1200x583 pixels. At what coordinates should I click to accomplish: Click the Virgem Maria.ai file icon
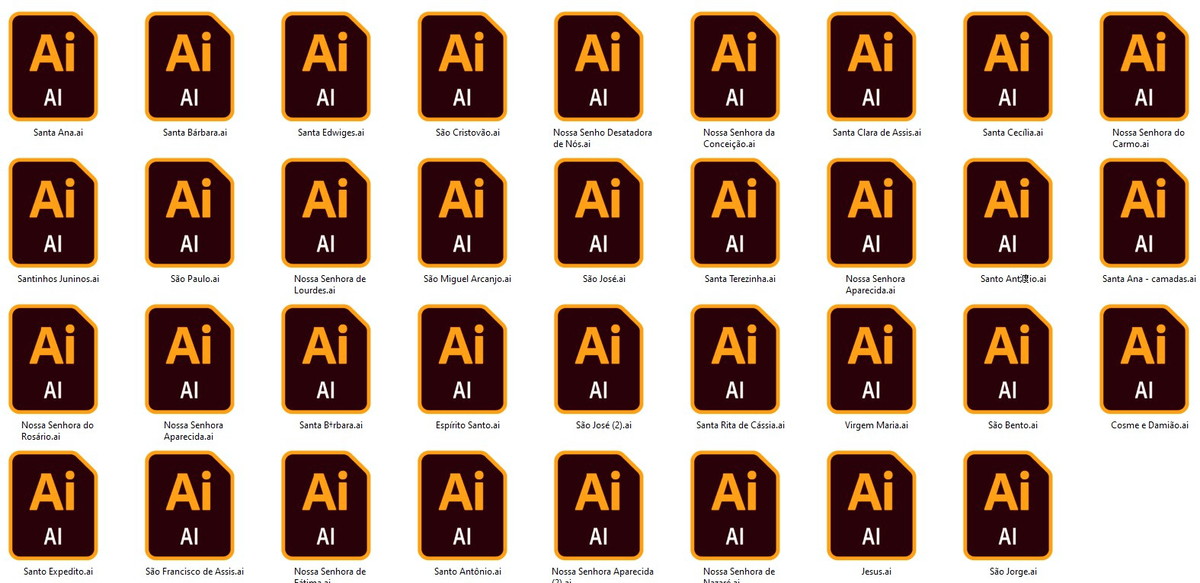(x=871, y=359)
